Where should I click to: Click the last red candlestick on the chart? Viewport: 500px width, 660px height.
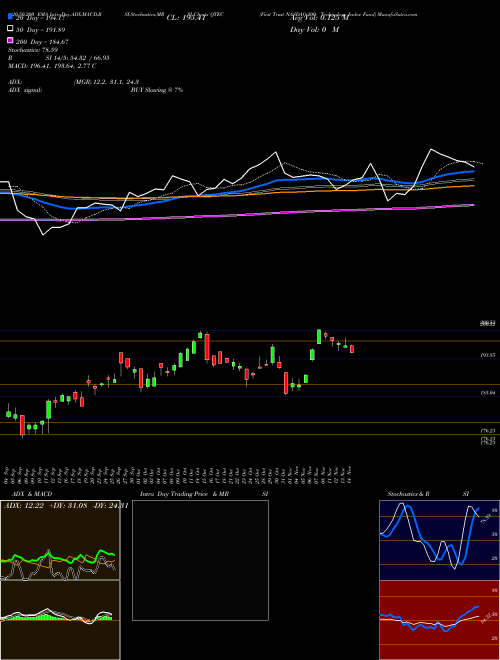(x=352, y=349)
